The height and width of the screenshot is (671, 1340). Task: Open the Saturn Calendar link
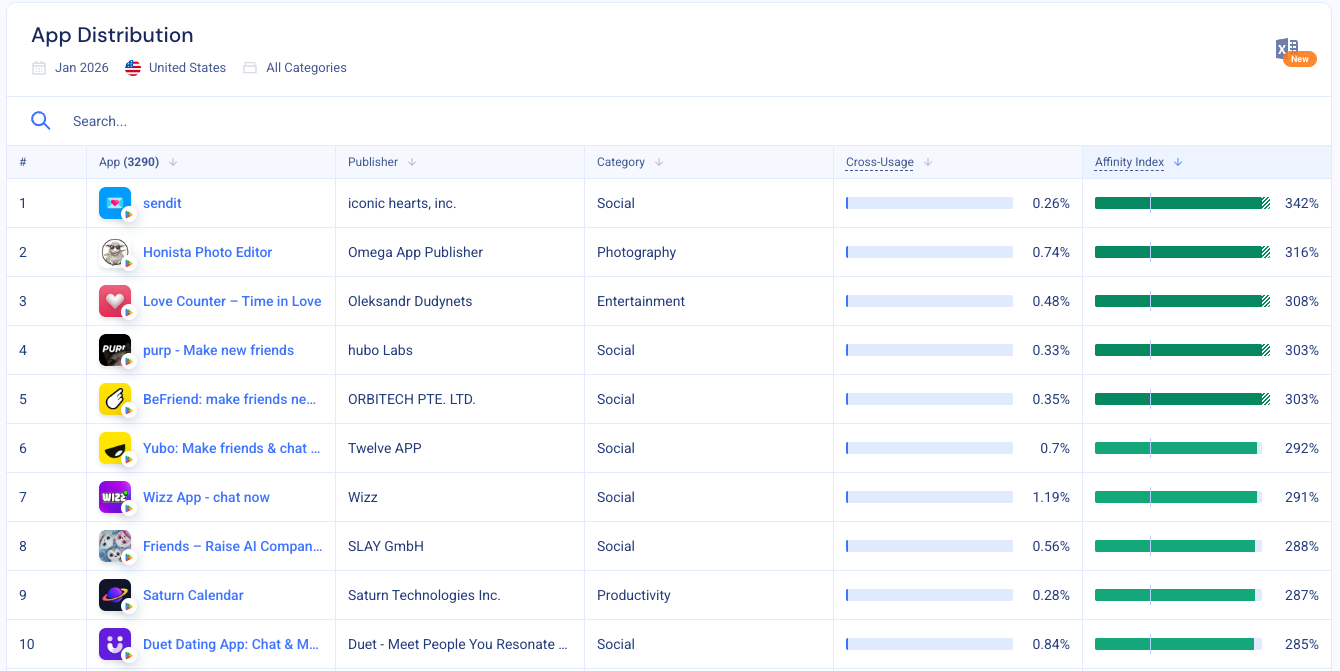tap(193, 595)
